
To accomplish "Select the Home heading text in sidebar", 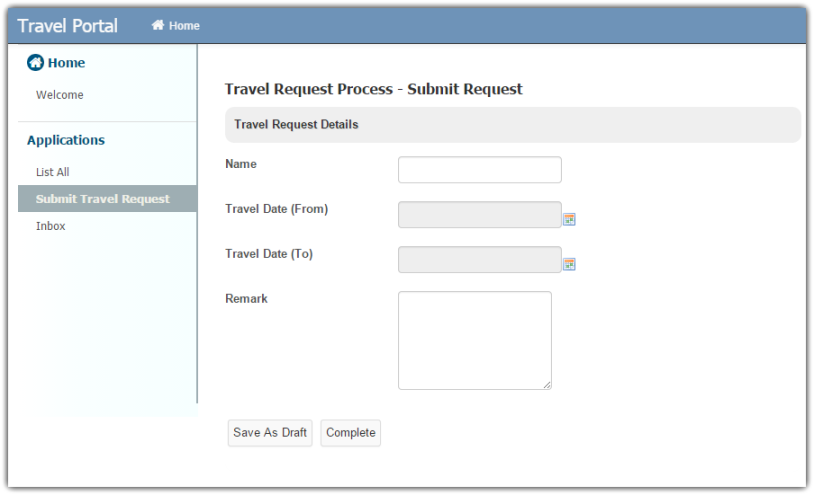I will pos(66,63).
